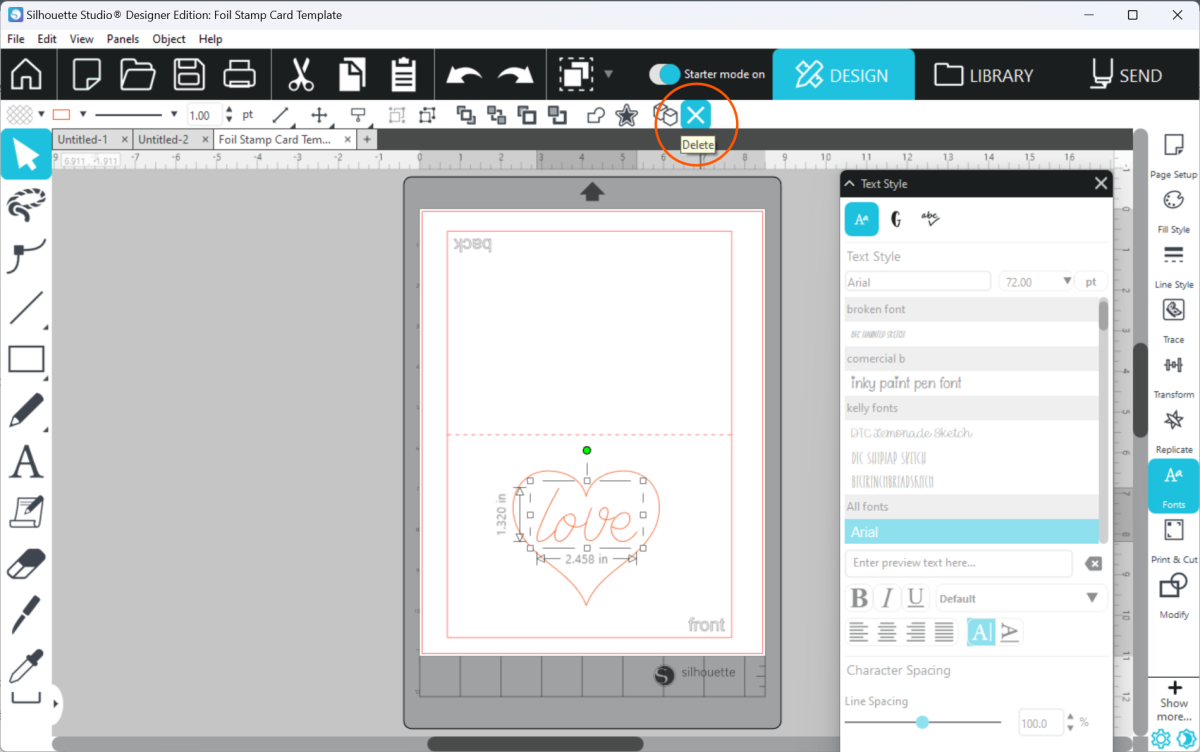The image size is (1200, 752).
Task: Set right text alignment
Action: pos(916,632)
